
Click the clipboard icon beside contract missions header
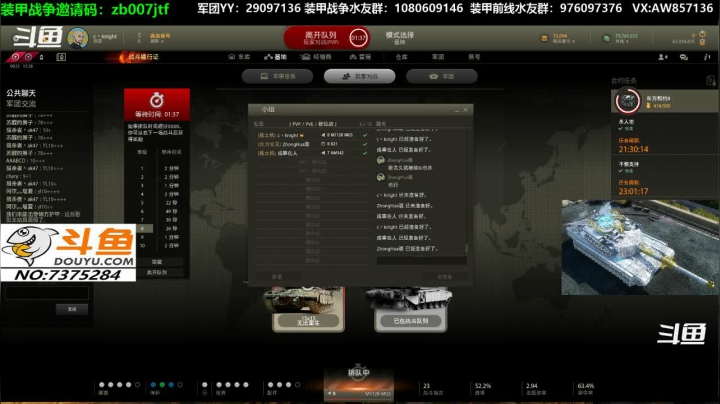pos(710,81)
